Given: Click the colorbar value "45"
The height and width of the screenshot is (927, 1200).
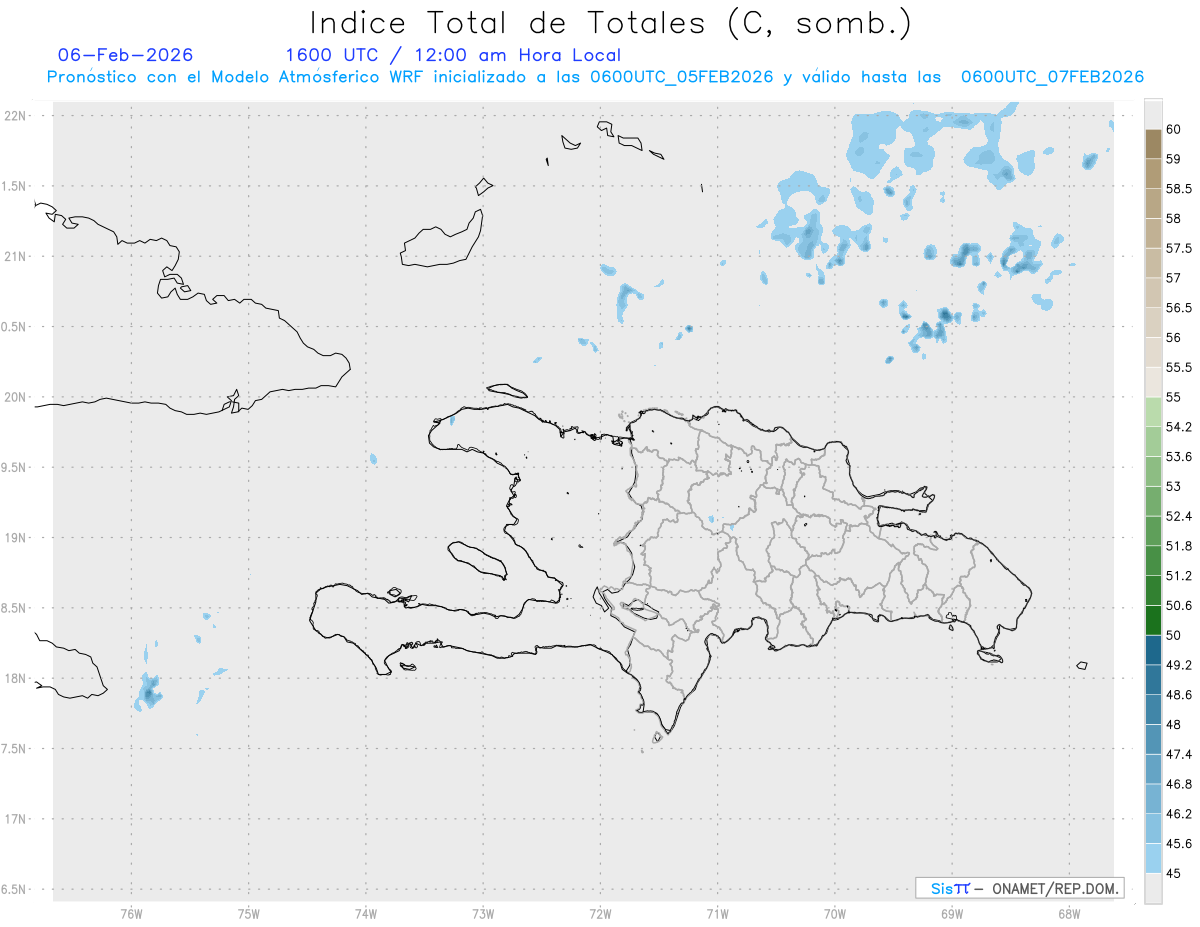Looking at the screenshot, I should point(1174,873).
